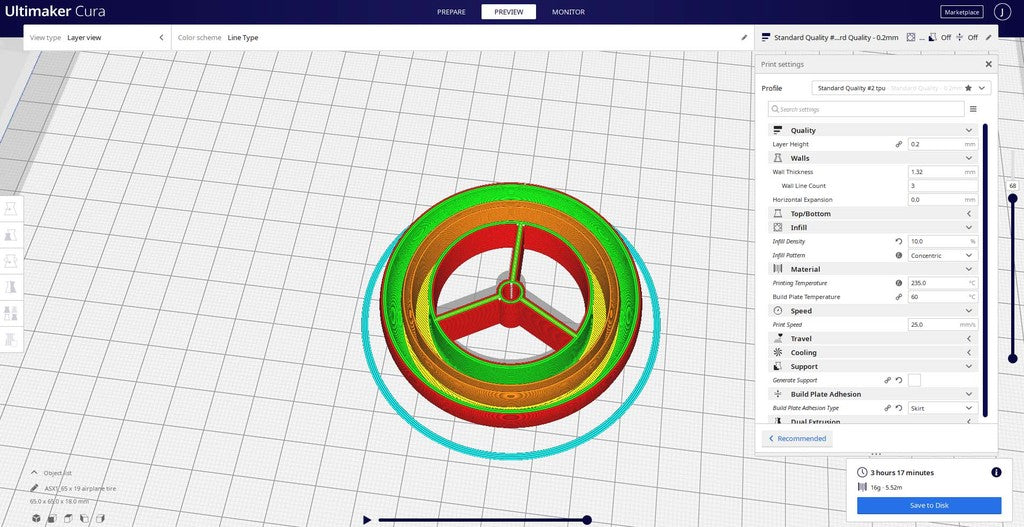
Task: Click the link icon next to Layer Height
Action: pyautogui.click(x=899, y=144)
